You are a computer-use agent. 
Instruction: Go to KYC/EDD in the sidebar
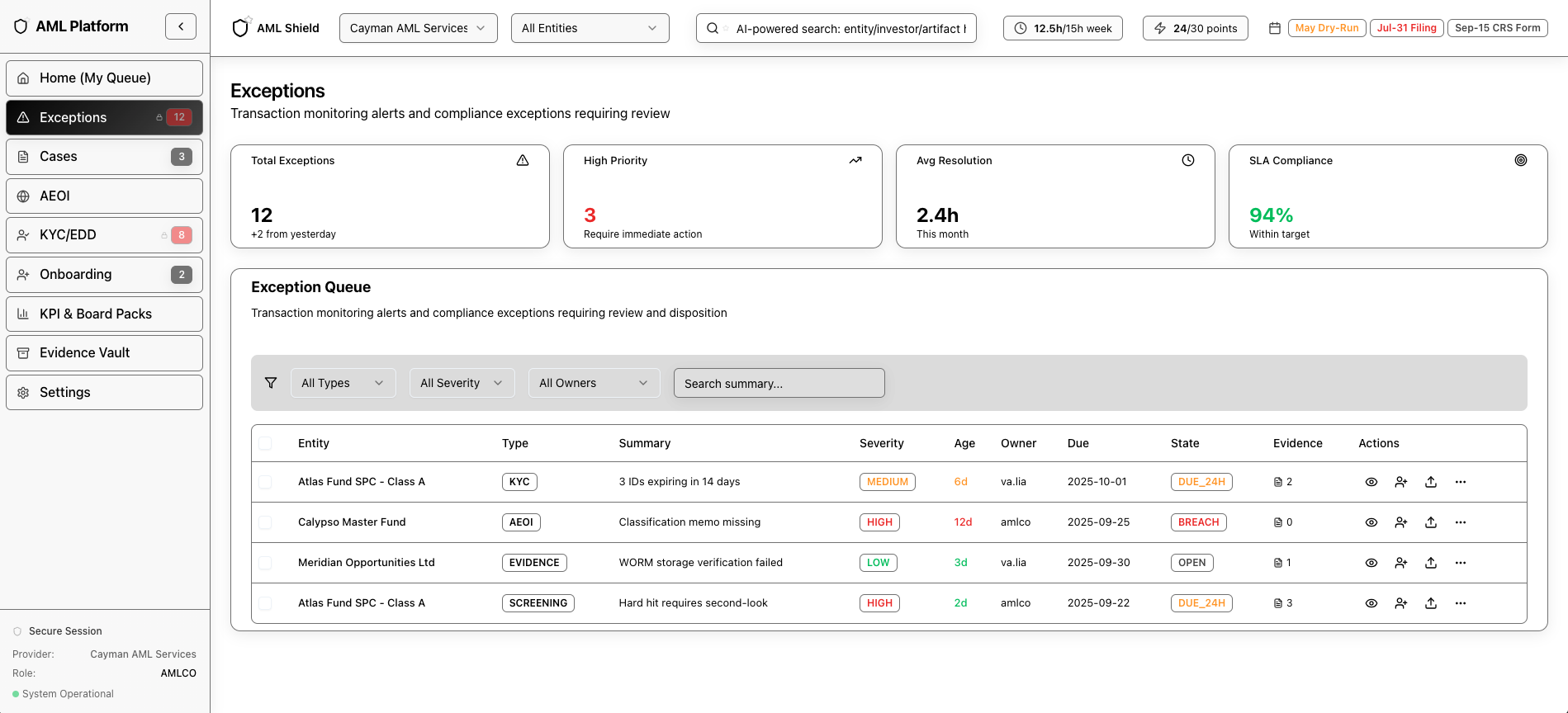pos(104,235)
